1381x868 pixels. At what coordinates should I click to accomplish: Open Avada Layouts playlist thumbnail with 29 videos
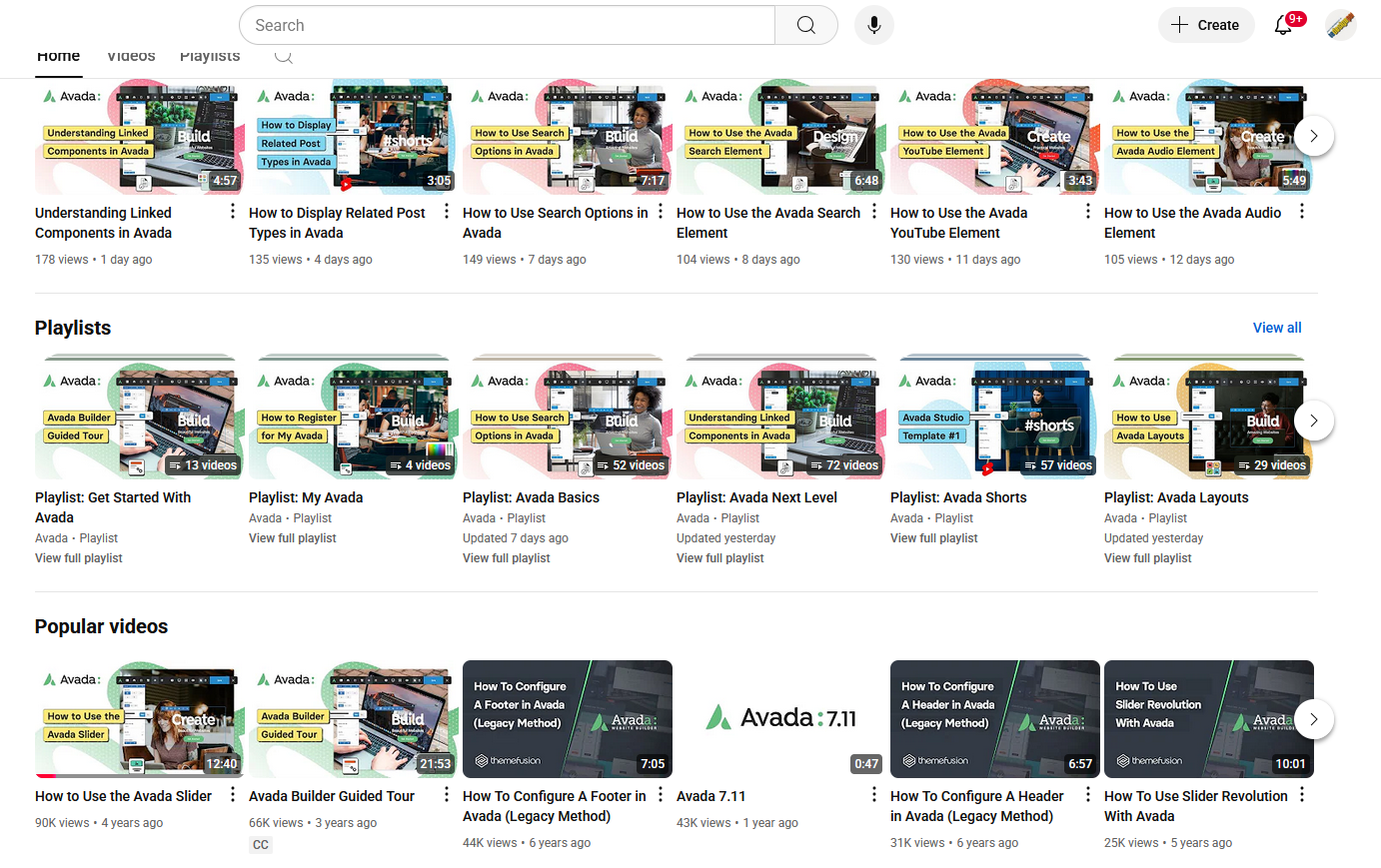pyautogui.click(x=1209, y=420)
